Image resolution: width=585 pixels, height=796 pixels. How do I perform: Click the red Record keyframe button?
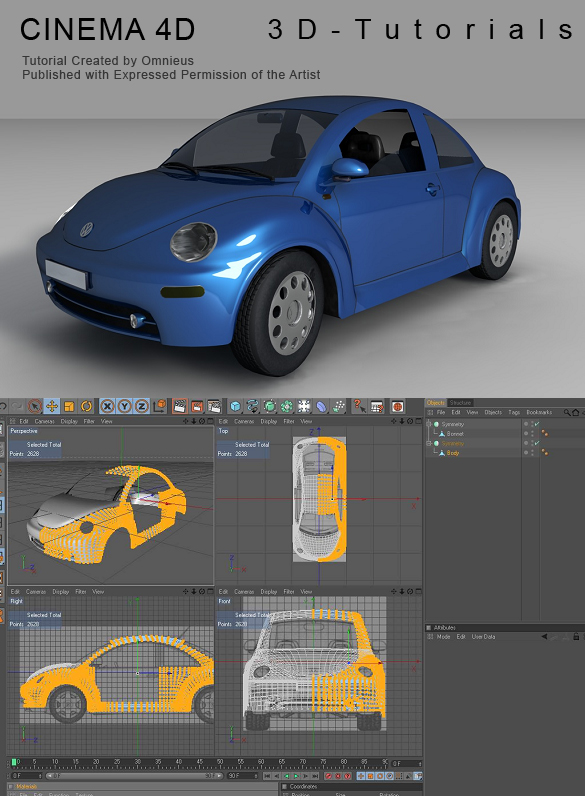click(328, 776)
